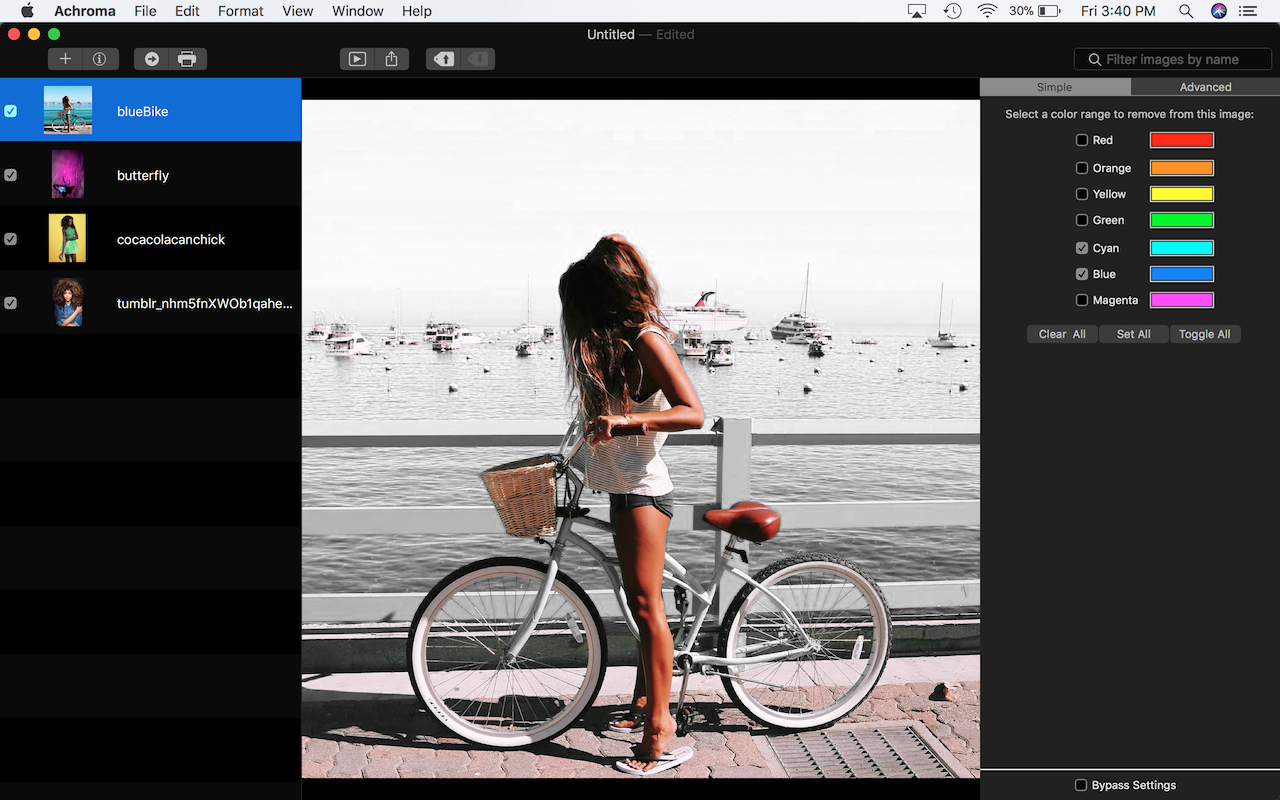Click the magenta color swatch
Image resolution: width=1280 pixels, height=800 pixels.
point(1182,300)
